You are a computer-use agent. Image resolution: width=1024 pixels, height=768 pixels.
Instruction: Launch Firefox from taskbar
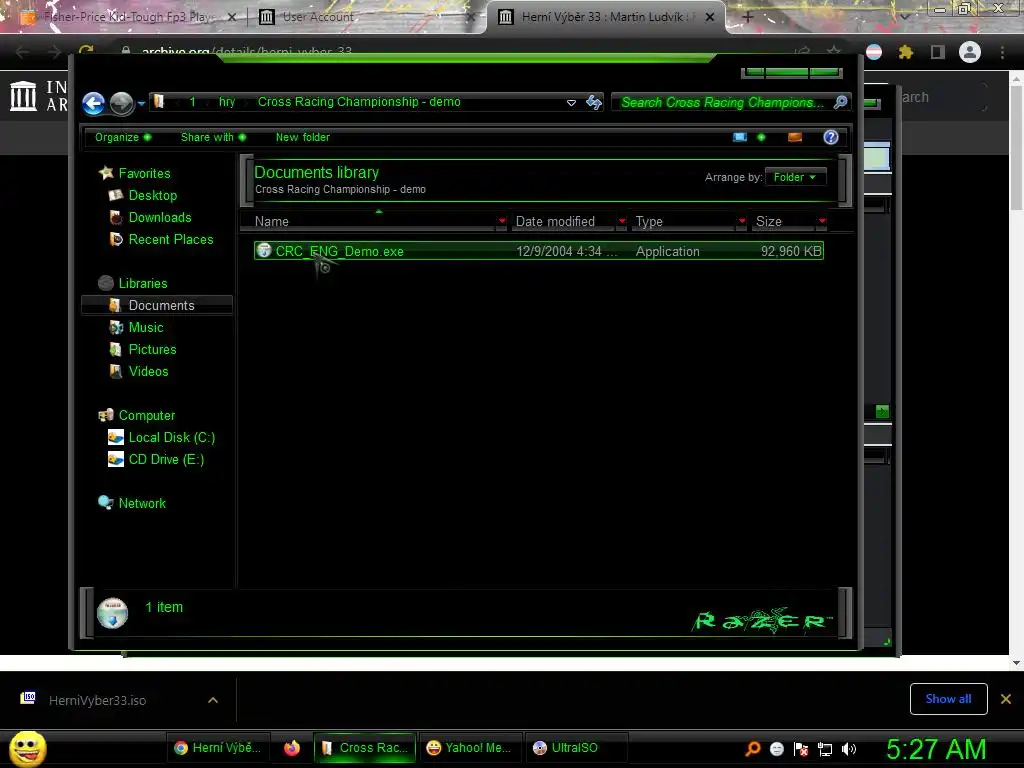(292, 748)
